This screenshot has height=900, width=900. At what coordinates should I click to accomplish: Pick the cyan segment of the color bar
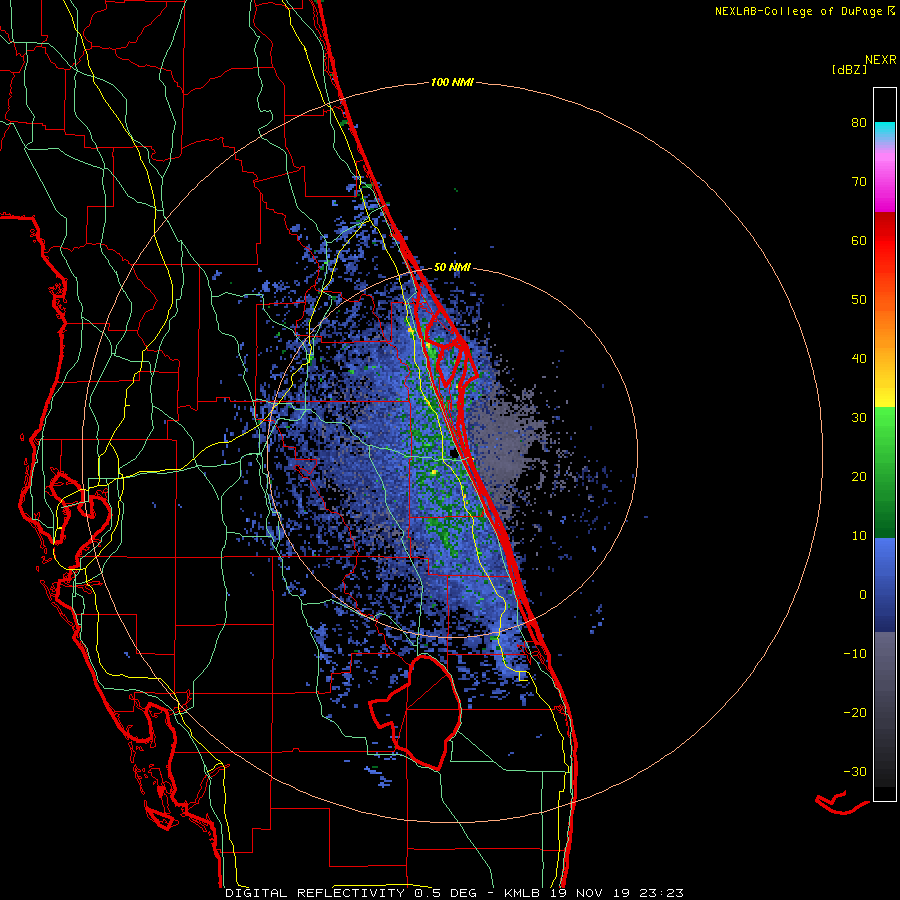[885, 131]
